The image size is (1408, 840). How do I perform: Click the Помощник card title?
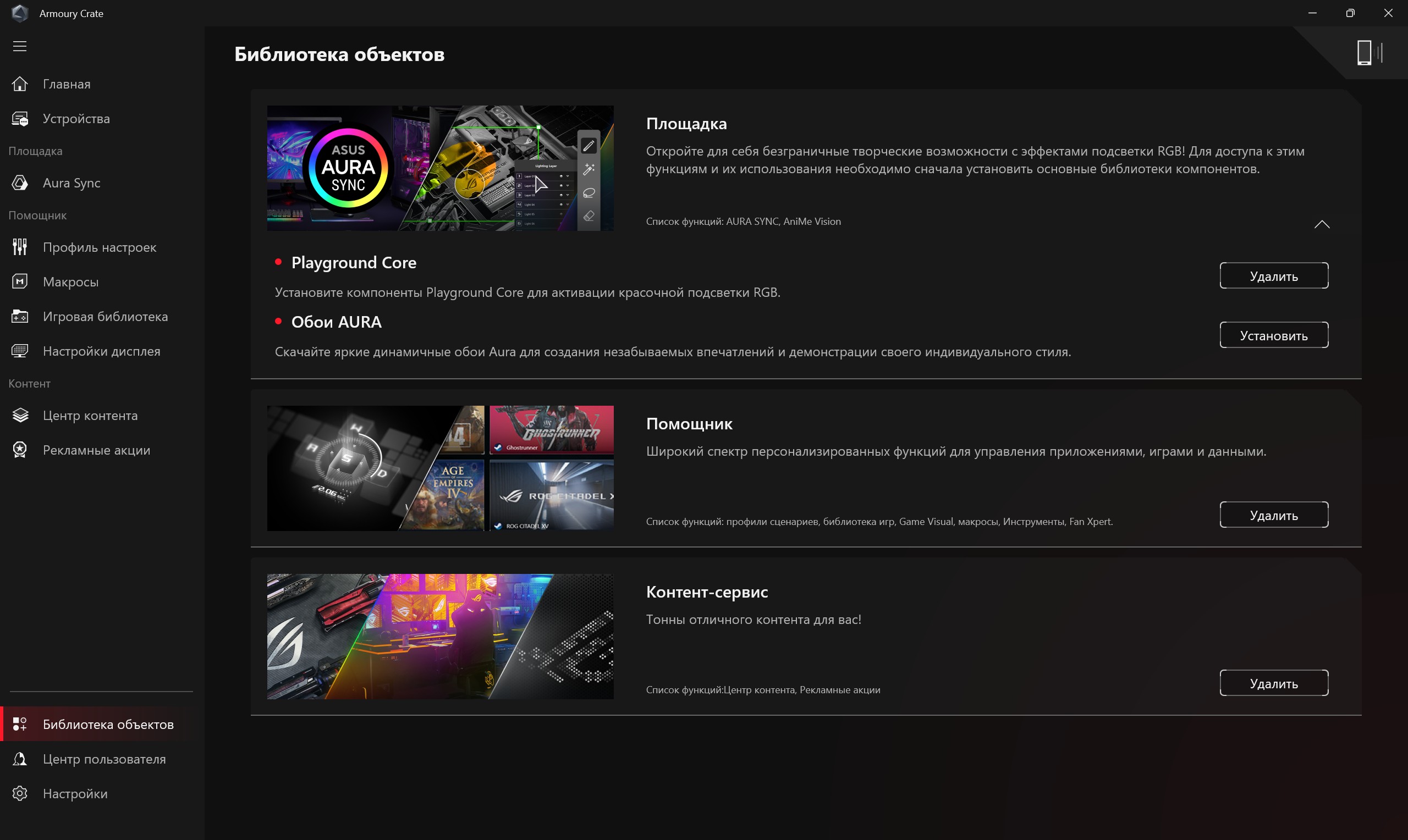689,424
